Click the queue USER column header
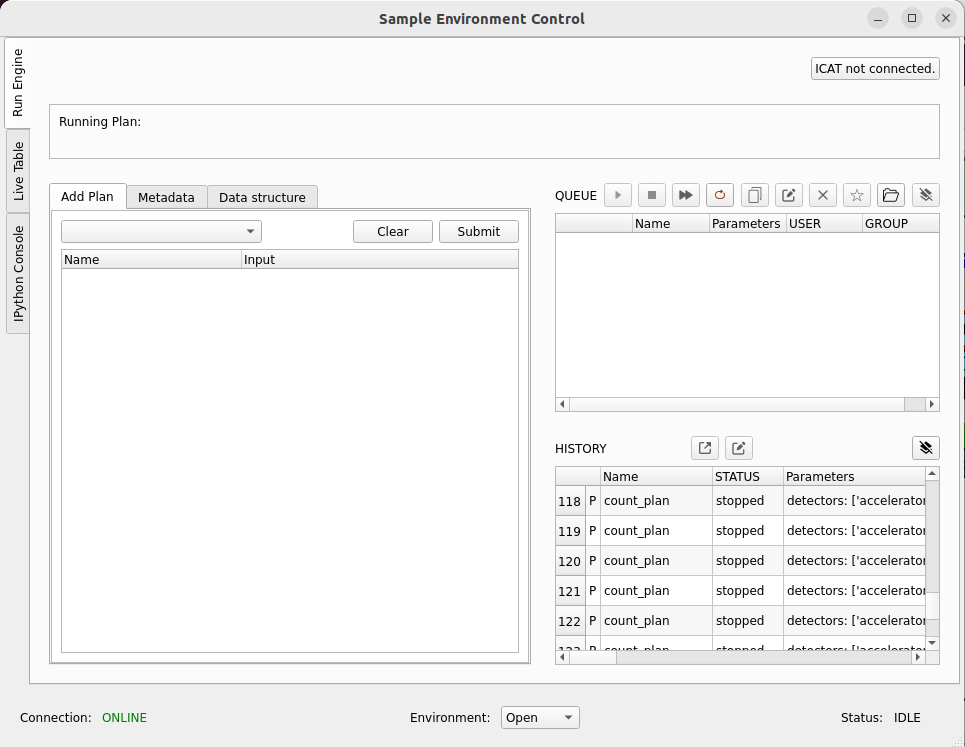The image size is (965, 747). pyautogui.click(x=825, y=223)
